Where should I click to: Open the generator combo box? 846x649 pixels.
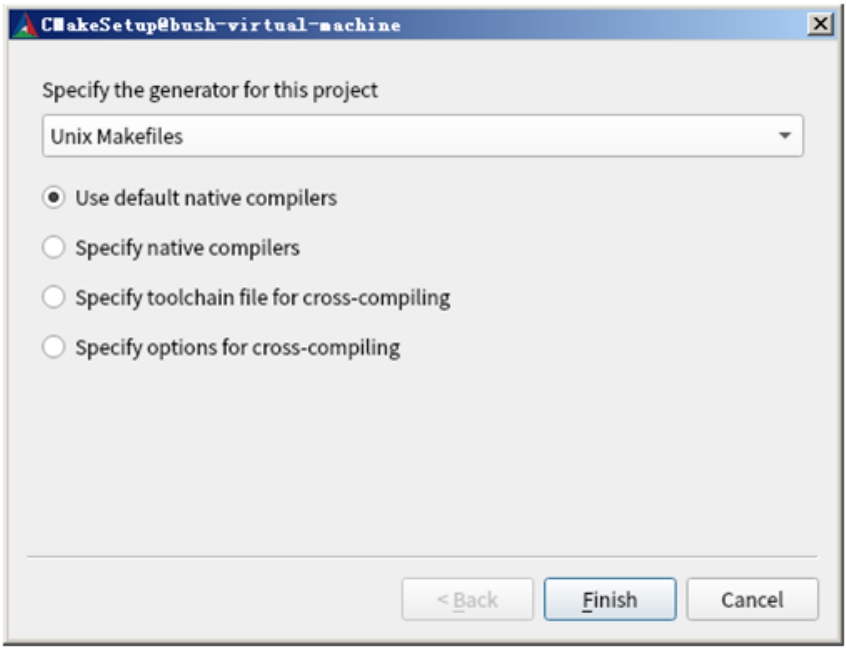coord(421,136)
